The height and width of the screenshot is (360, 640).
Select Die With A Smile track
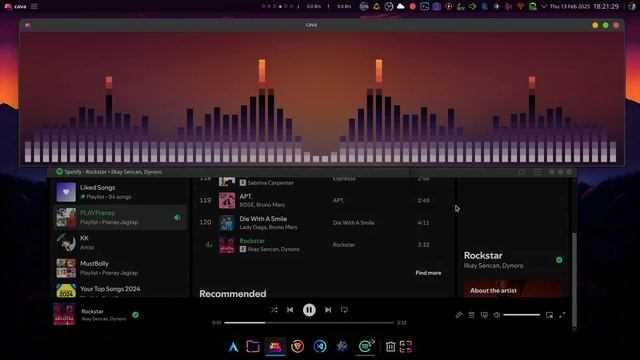tap(322, 223)
